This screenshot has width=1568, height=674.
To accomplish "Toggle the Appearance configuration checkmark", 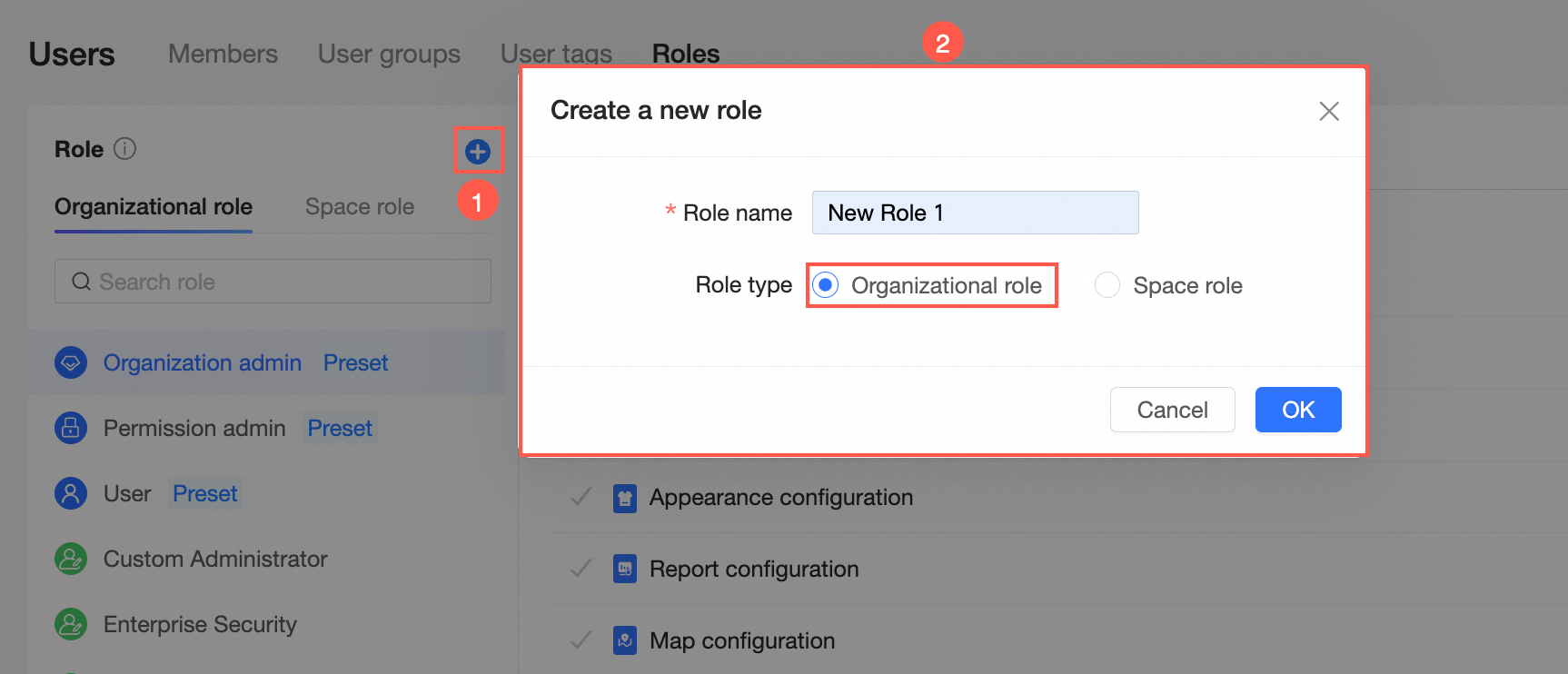I will click(581, 497).
